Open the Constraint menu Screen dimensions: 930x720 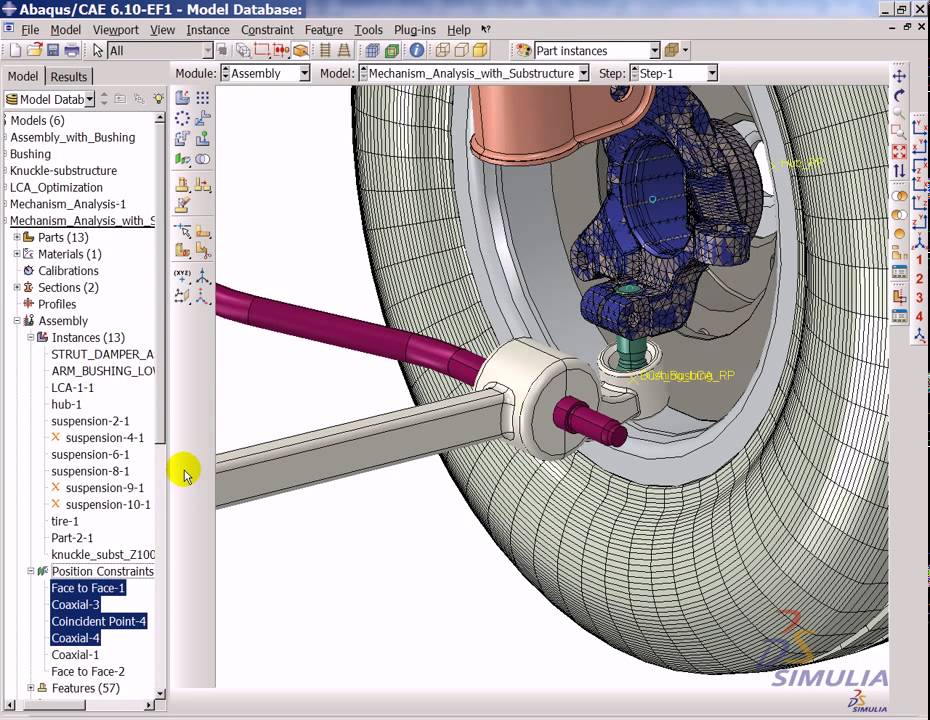[267, 30]
